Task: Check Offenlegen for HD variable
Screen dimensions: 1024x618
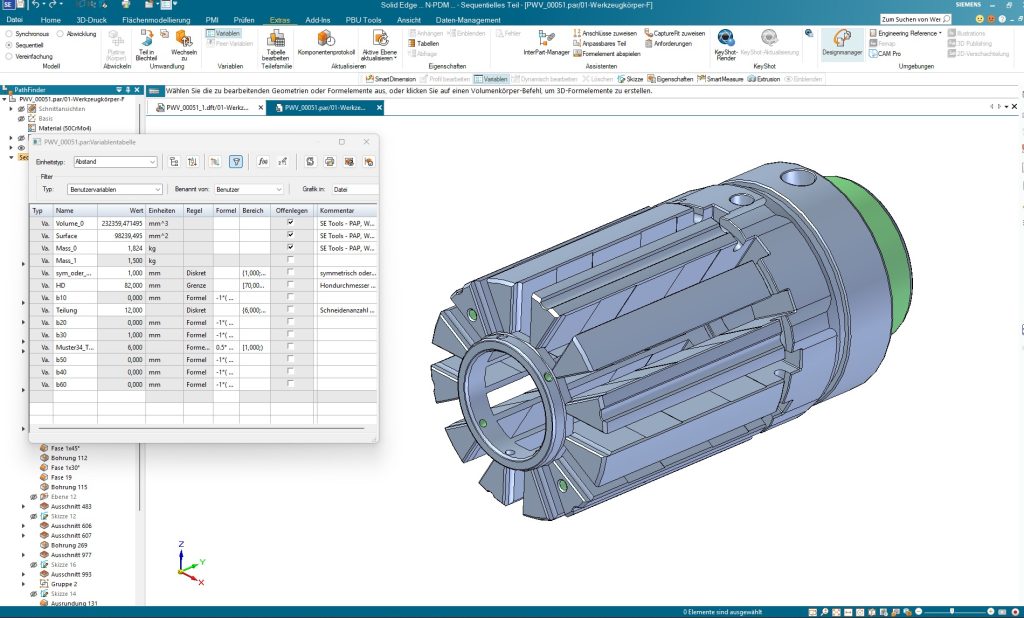Action: pyautogui.click(x=291, y=285)
